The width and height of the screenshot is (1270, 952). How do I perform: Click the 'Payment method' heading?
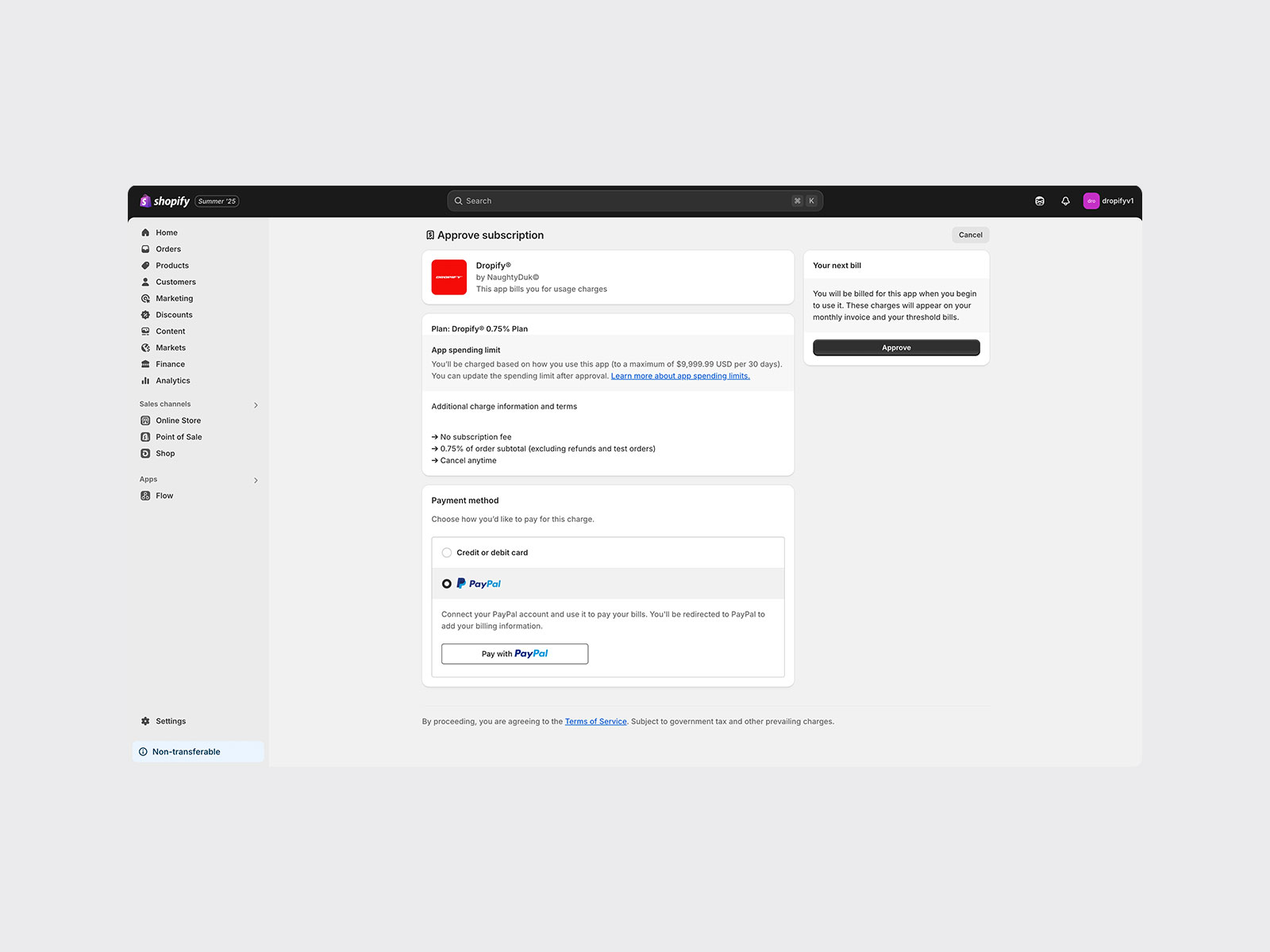[465, 501]
